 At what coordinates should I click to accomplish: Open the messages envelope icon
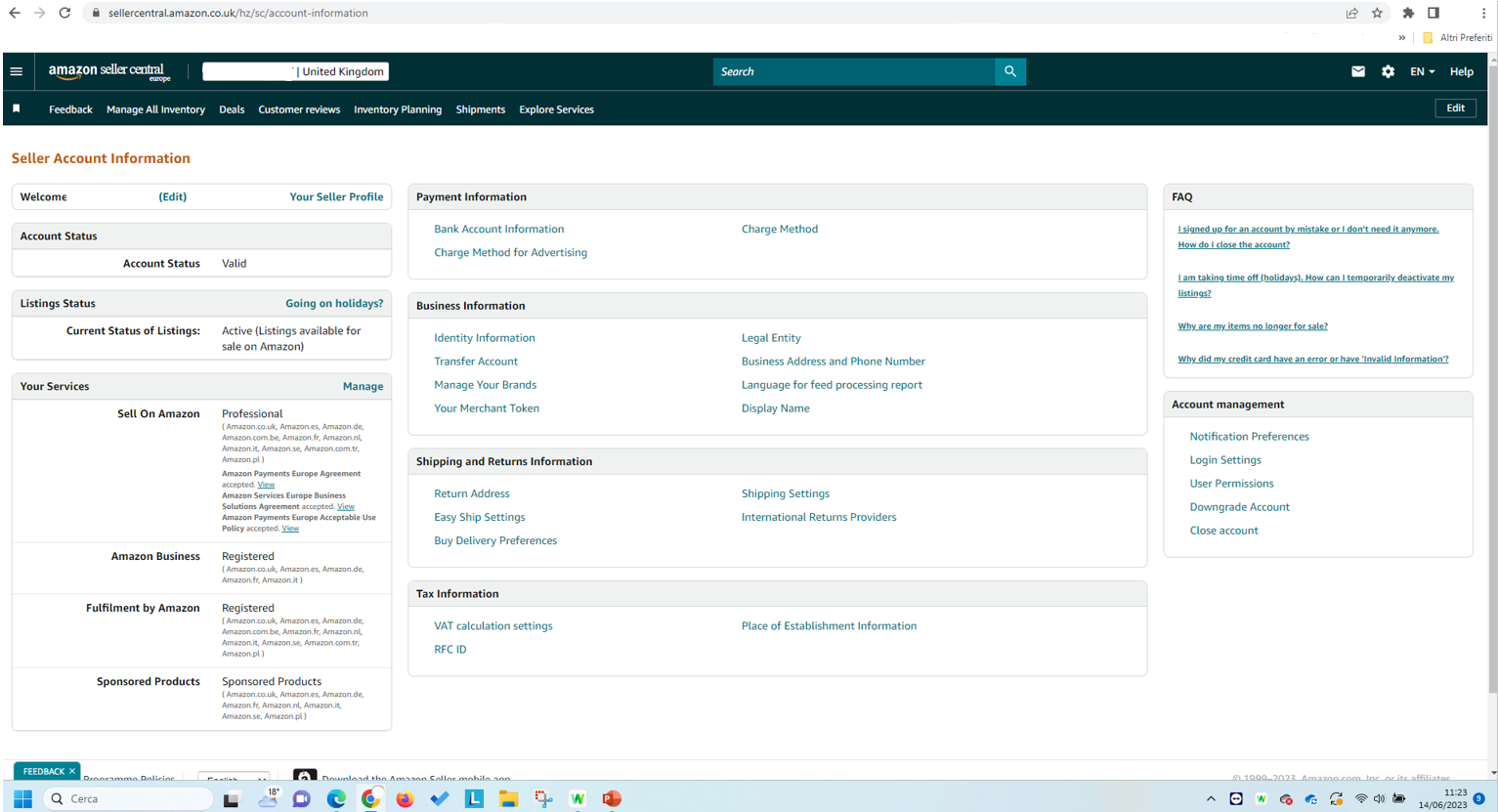click(x=1358, y=71)
